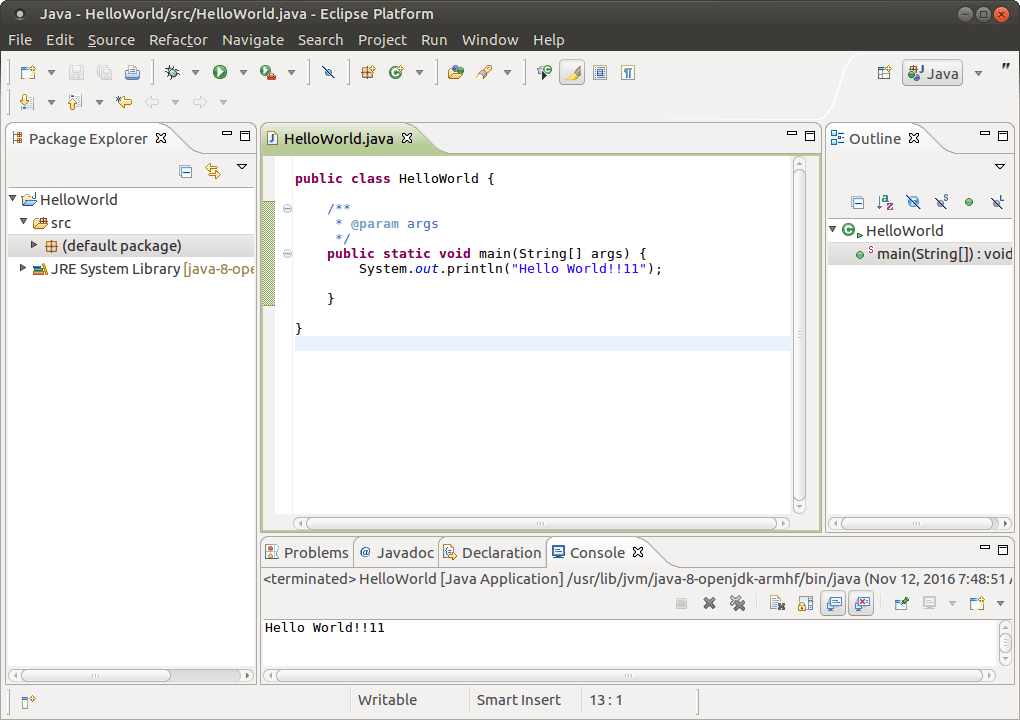This screenshot has width=1020, height=720.
Task: Select main(String[]) method in Outline
Action: [935, 254]
